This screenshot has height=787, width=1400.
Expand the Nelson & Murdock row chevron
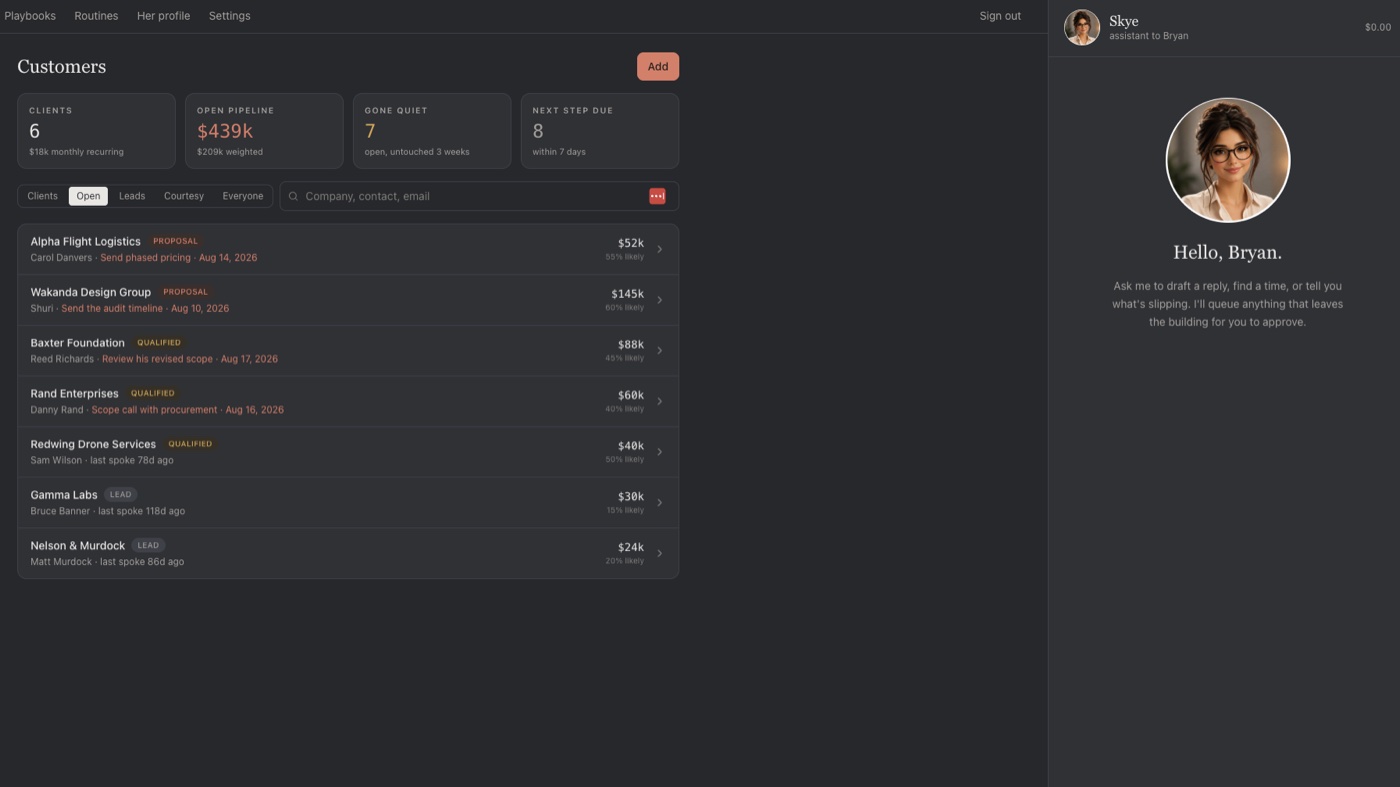pyautogui.click(x=659, y=553)
